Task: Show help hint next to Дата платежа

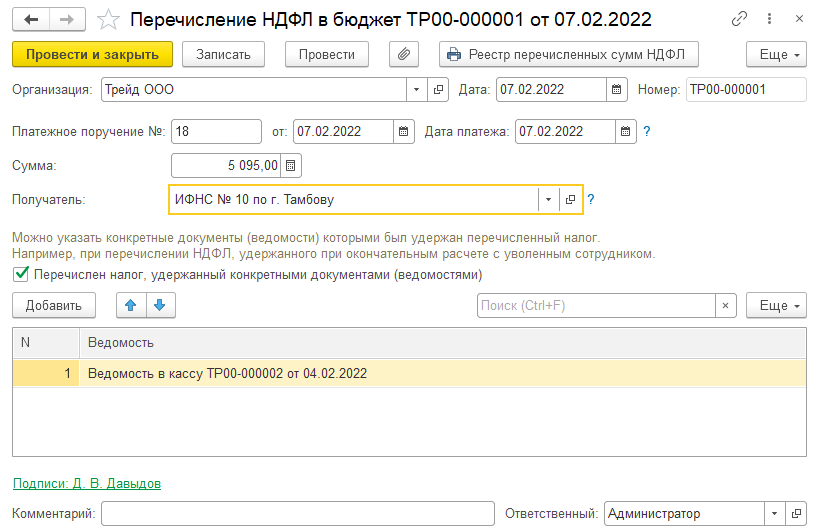Action: tap(647, 132)
